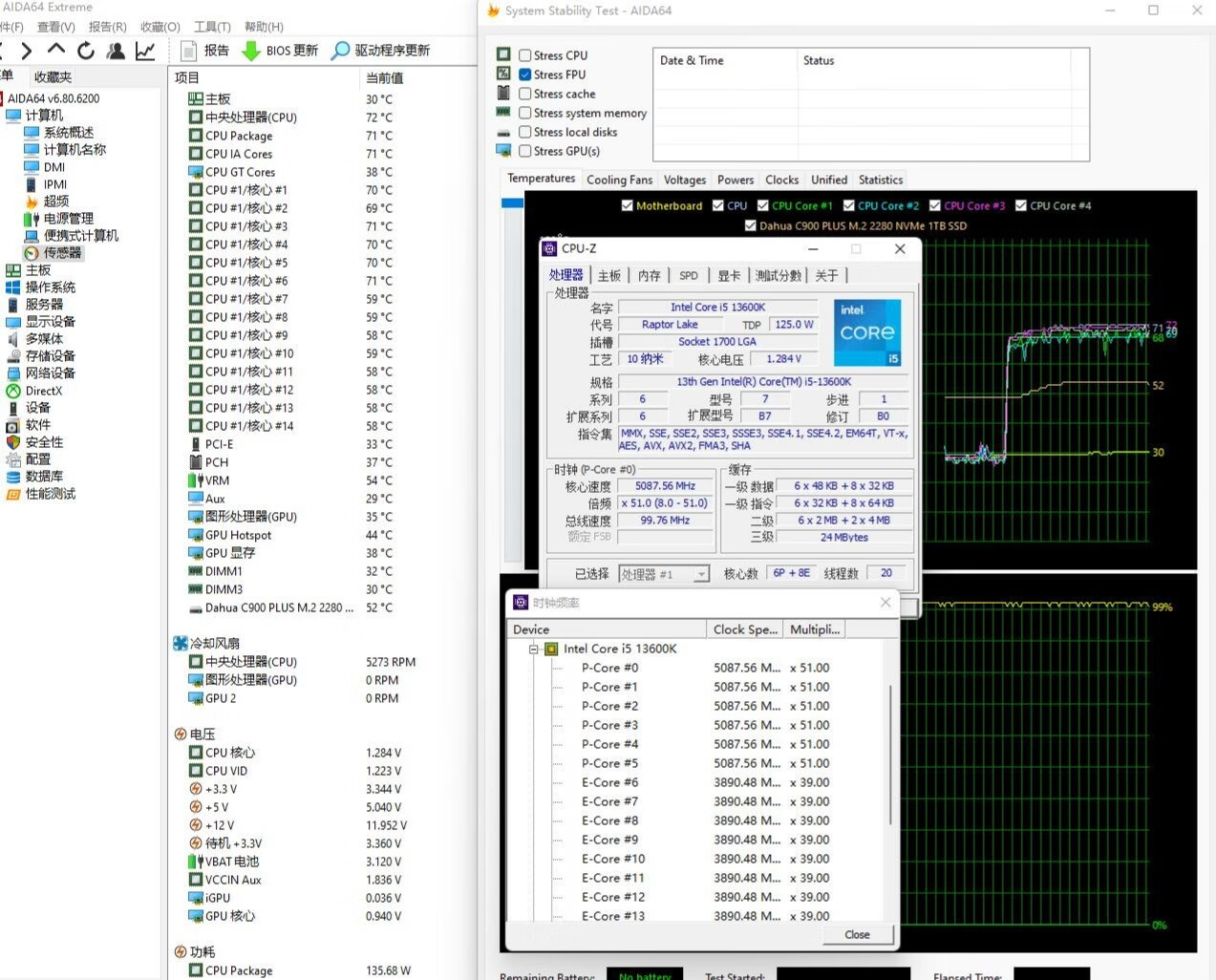Open the 处理器 #1 selection dropdown in CPU-Z
1216x980 pixels.
(664, 574)
